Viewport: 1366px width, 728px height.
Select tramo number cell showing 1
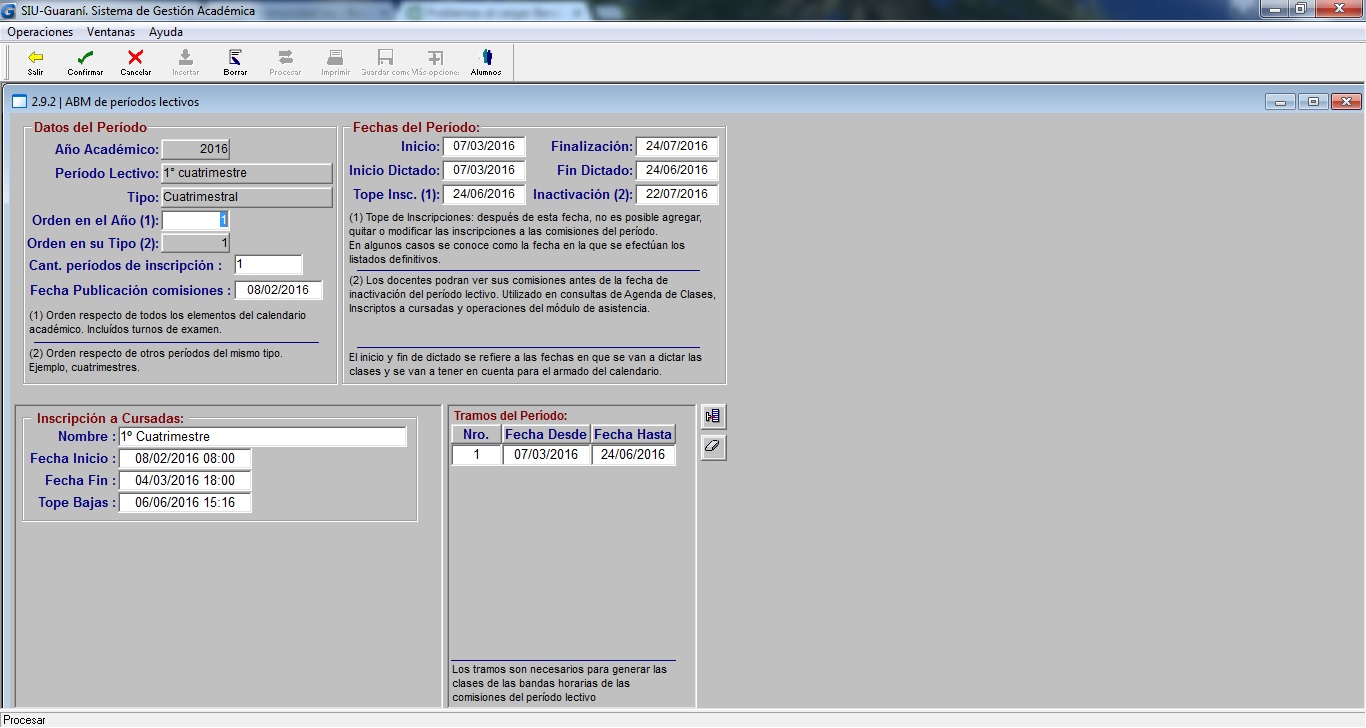[x=476, y=455]
